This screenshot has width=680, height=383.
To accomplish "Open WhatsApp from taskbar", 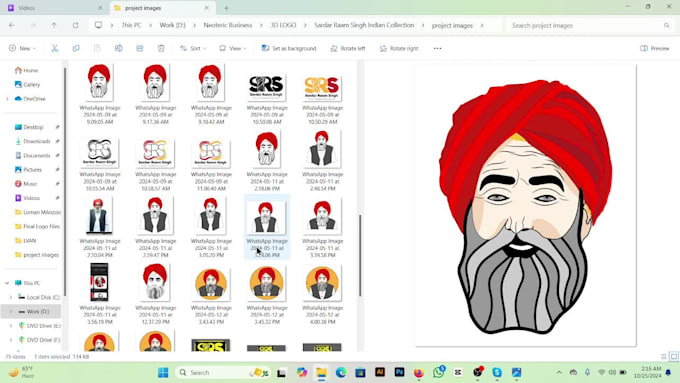I will click(438, 372).
